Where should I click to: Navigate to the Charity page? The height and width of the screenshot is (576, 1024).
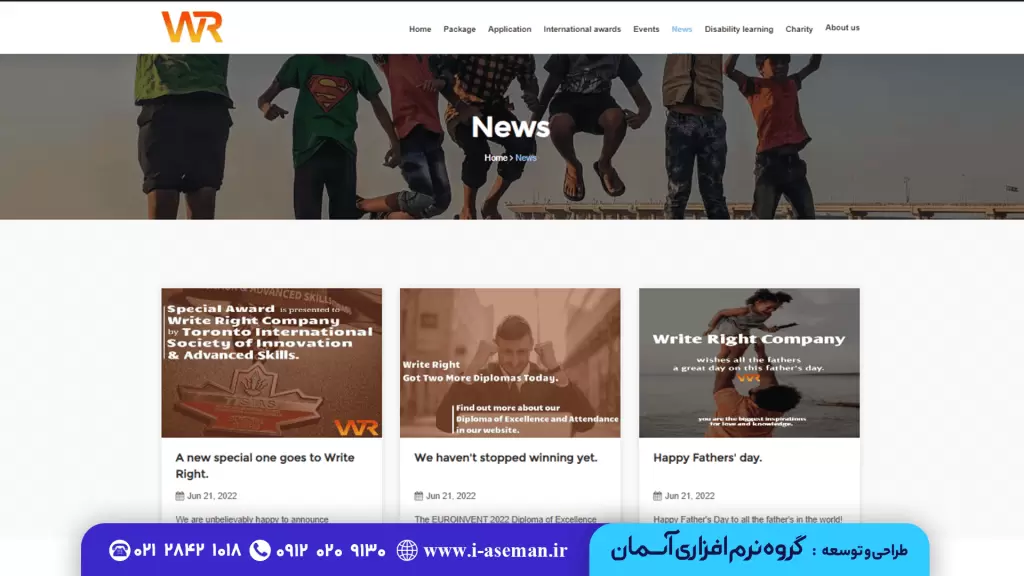(x=799, y=29)
